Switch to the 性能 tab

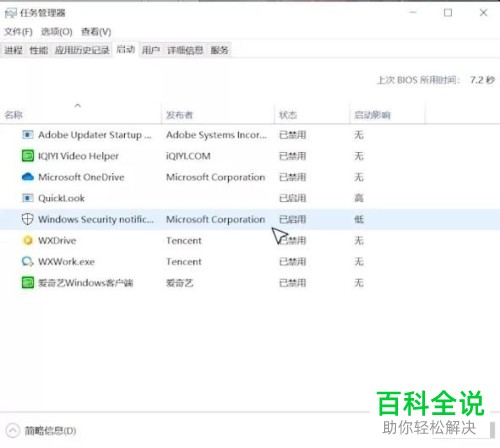39,50
